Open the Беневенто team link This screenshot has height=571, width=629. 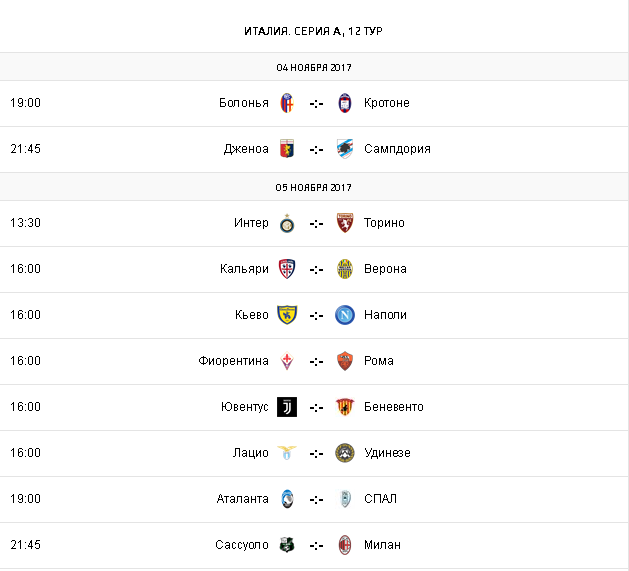(393, 407)
